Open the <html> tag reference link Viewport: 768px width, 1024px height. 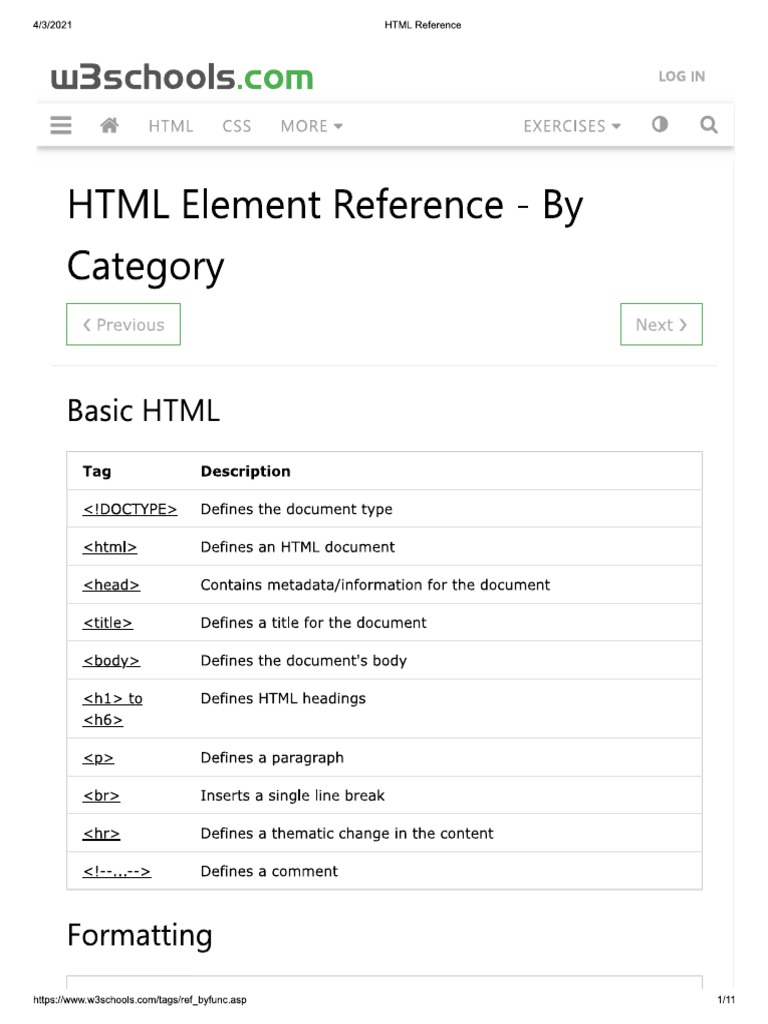(x=110, y=547)
